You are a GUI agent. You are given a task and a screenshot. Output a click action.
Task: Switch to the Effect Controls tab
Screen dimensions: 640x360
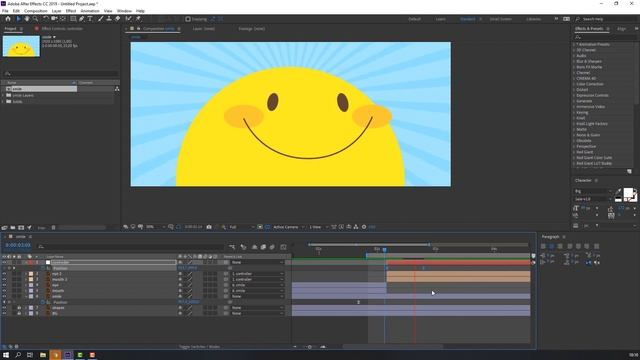click(62, 29)
